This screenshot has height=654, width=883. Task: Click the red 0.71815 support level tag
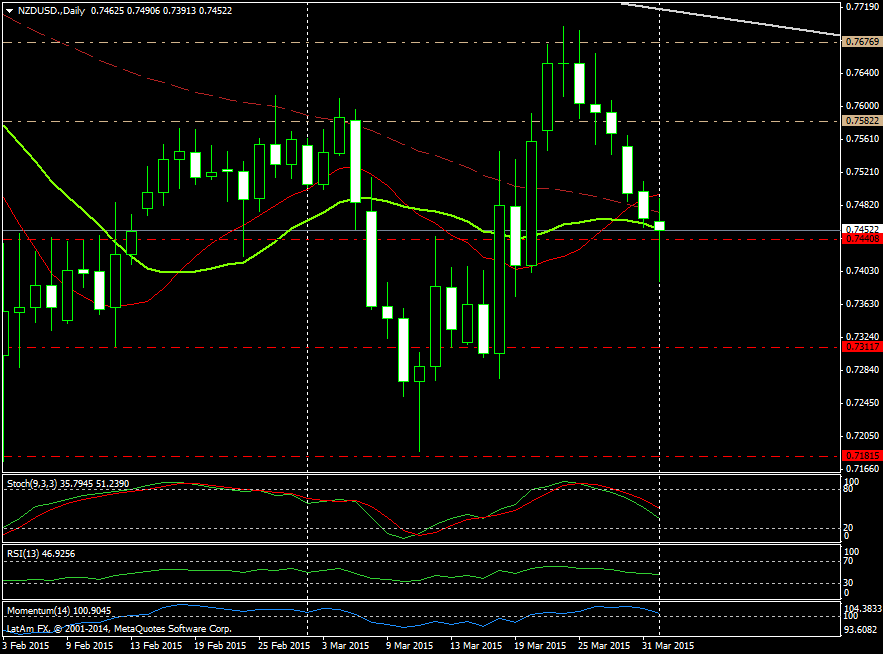click(x=861, y=456)
